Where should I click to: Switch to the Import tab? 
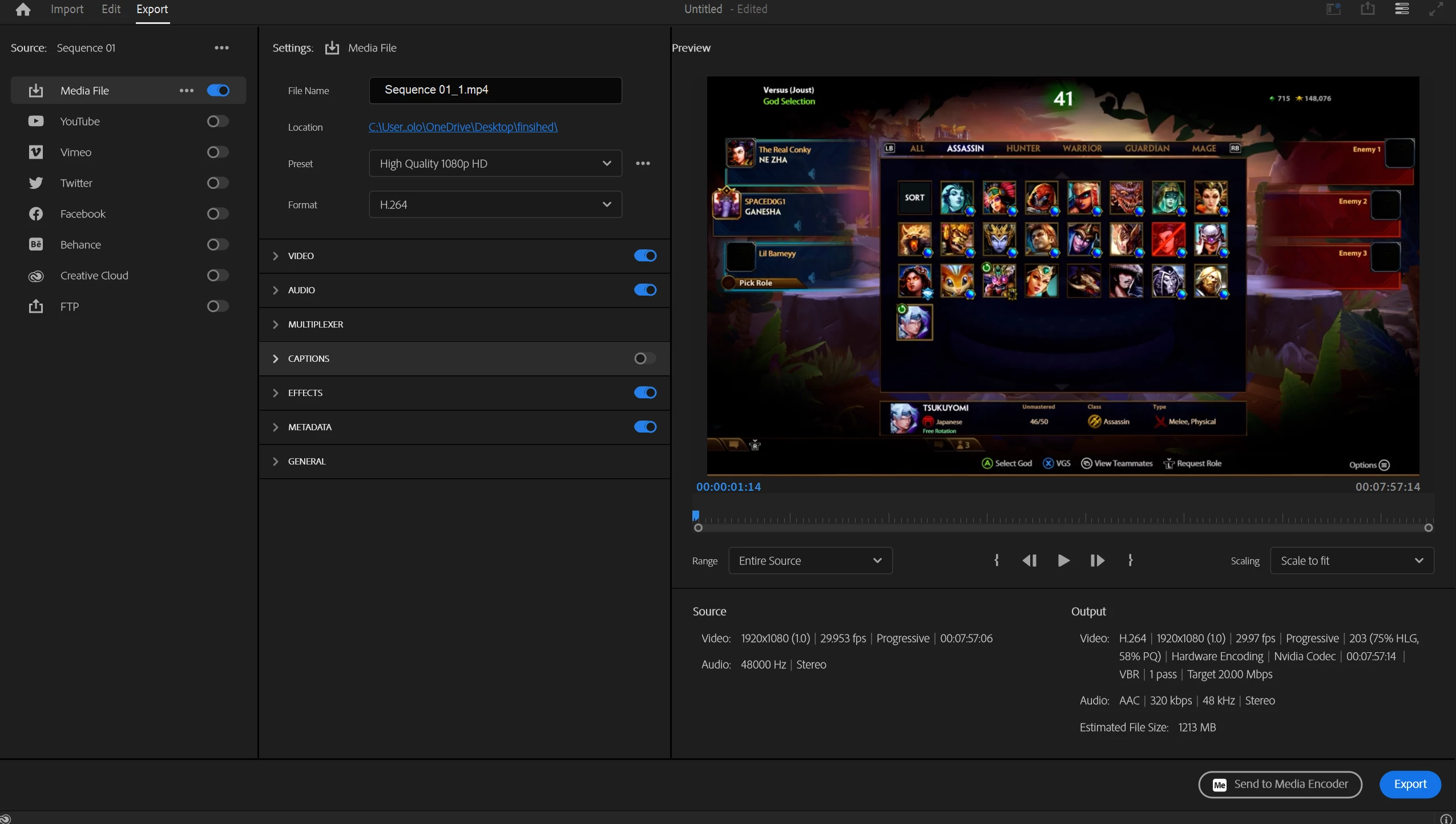click(x=67, y=9)
